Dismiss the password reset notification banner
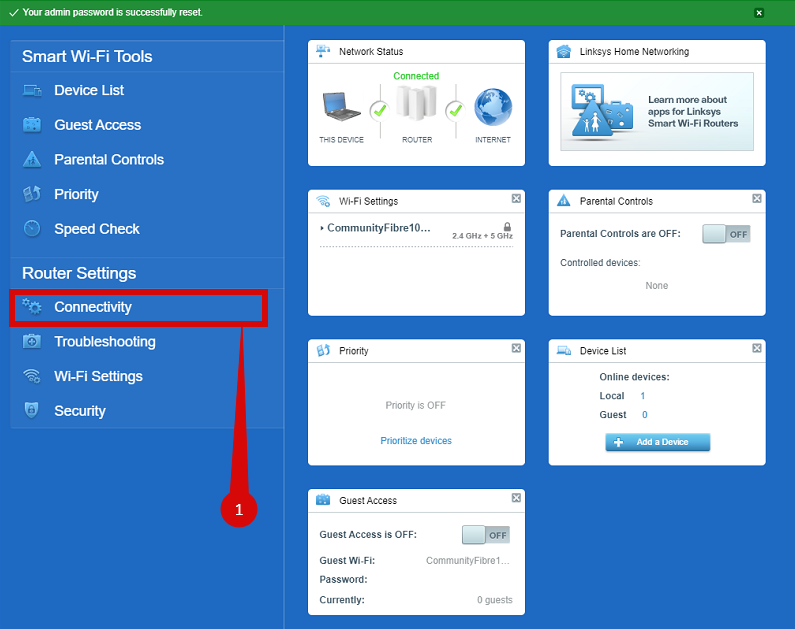The height and width of the screenshot is (629, 795). [759, 13]
